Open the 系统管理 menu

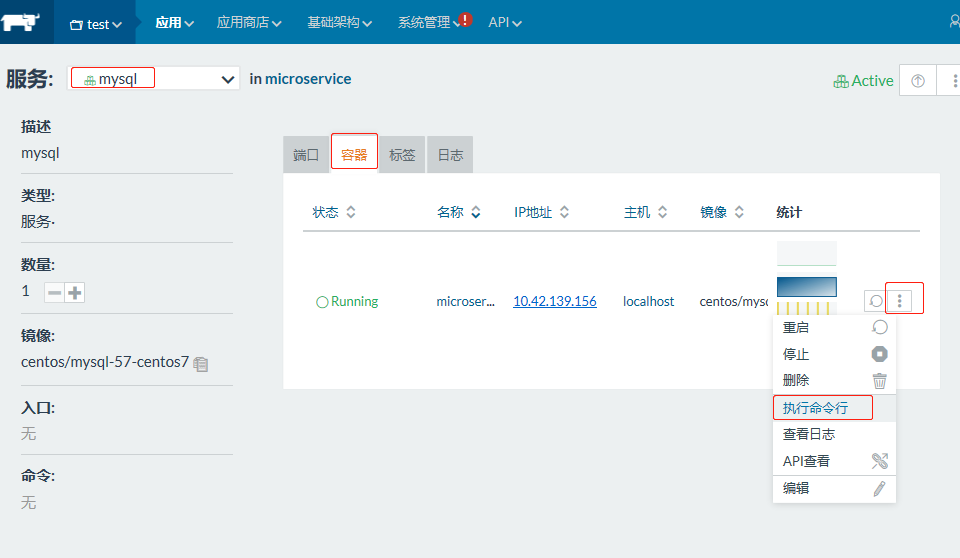pos(429,23)
